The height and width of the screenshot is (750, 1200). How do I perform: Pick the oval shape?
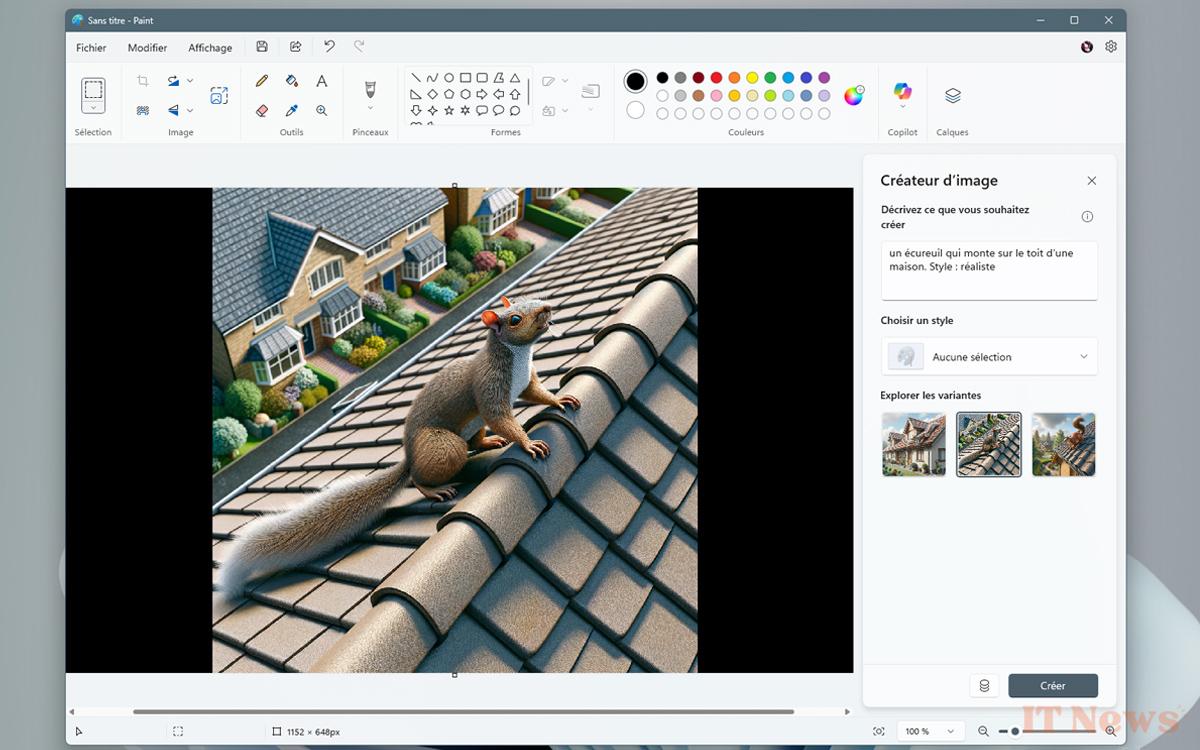(449, 78)
